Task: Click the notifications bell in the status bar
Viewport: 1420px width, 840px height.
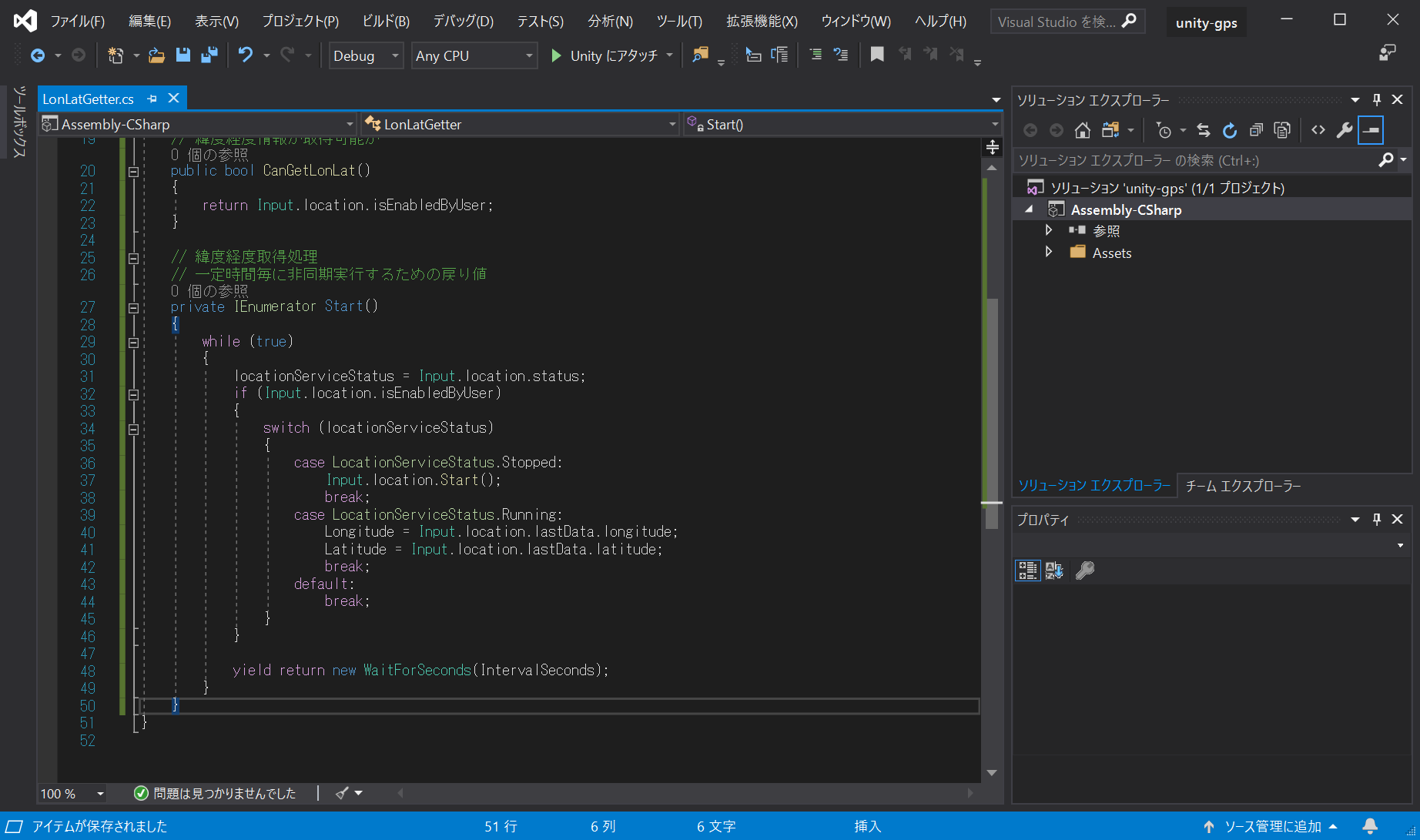Action: click(1370, 826)
